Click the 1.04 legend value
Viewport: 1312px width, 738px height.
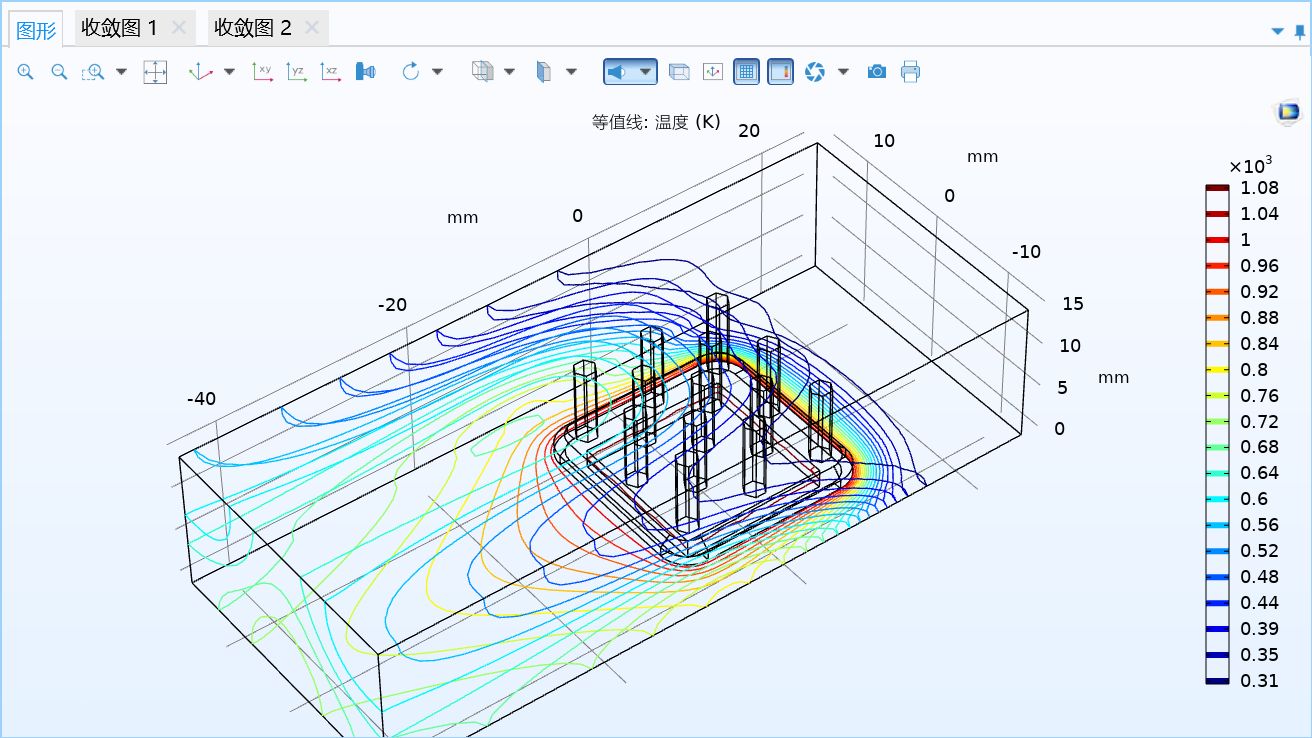tap(1259, 214)
